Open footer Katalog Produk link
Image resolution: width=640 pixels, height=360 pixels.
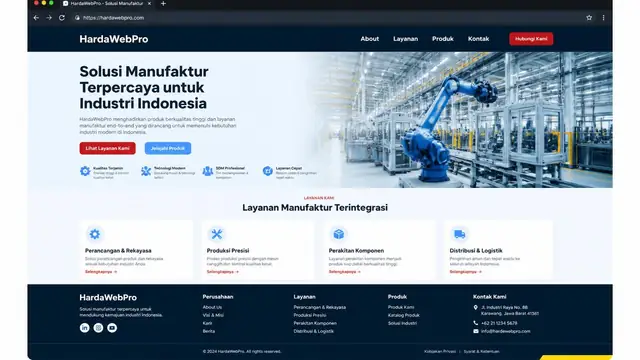pyautogui.click(x=404, y=315)
